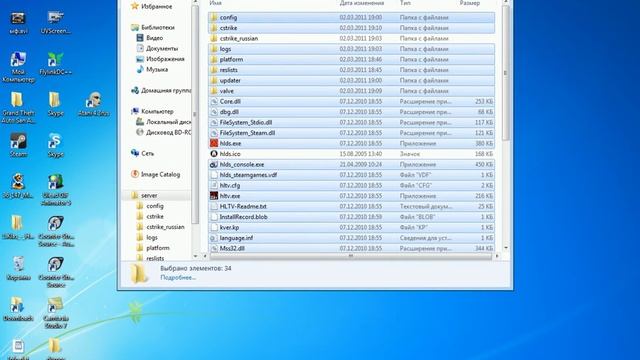Select the UVScreen desktop shortcut
This screenshot has height=360, width=640.
pos(56,22)
